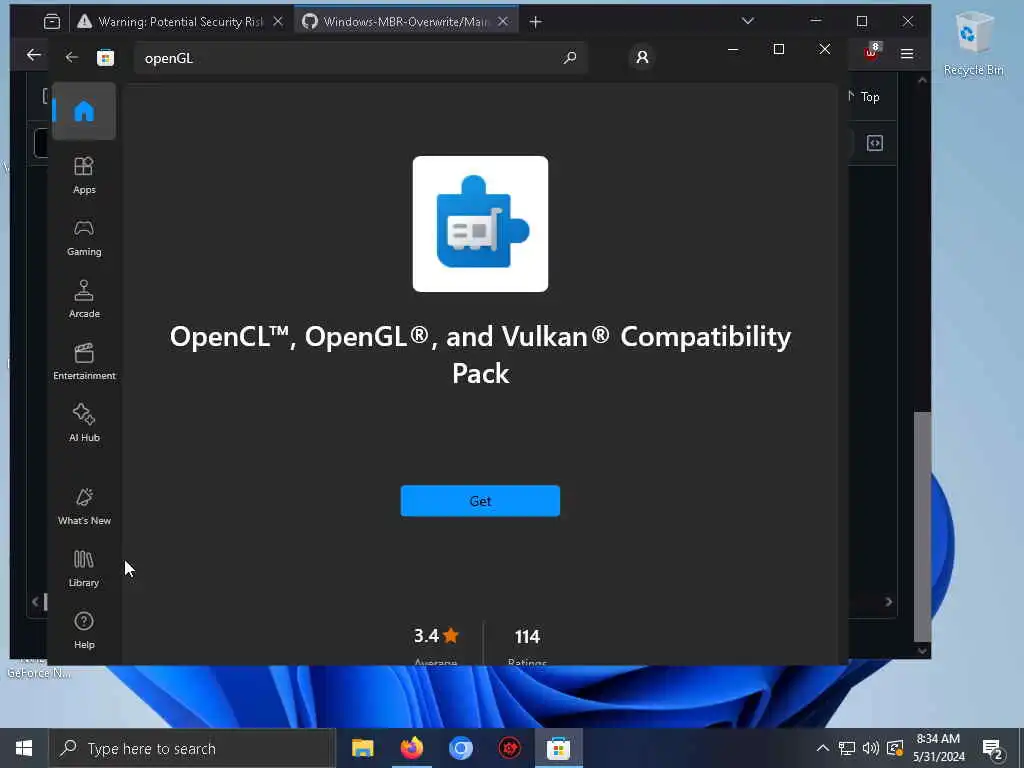The image size is (1024, 768).
Task: Click the Compatibility Pack title text
Action: [480, 355]
